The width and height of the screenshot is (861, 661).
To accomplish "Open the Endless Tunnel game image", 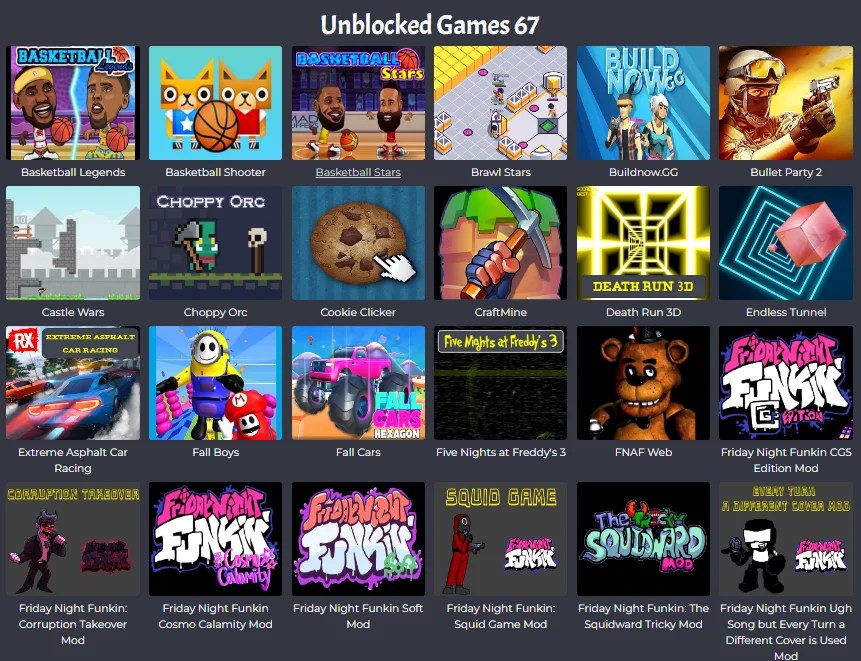I will click(786, 243).
